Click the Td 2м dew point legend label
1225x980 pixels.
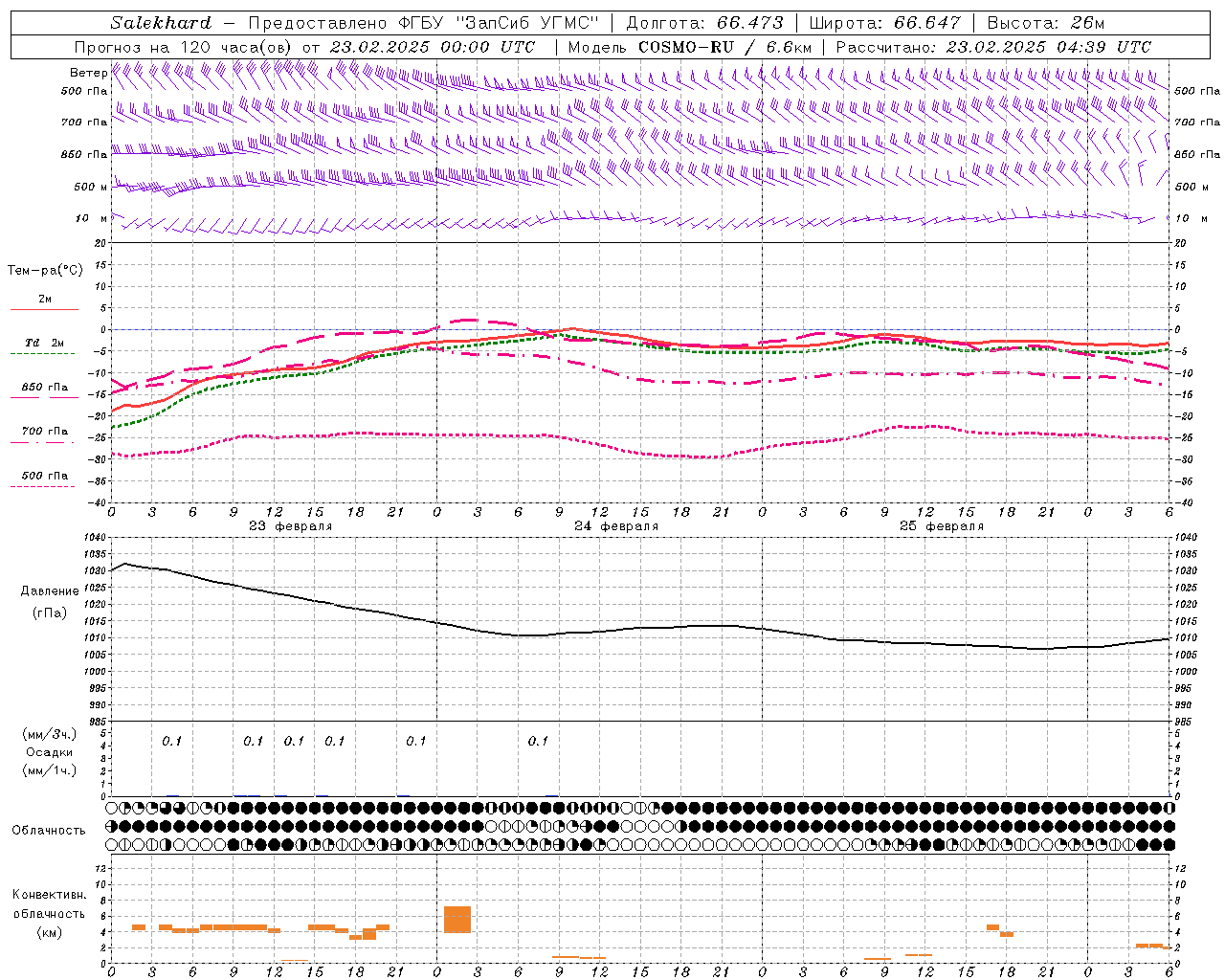pyautogui.click(x=44, y=343)
